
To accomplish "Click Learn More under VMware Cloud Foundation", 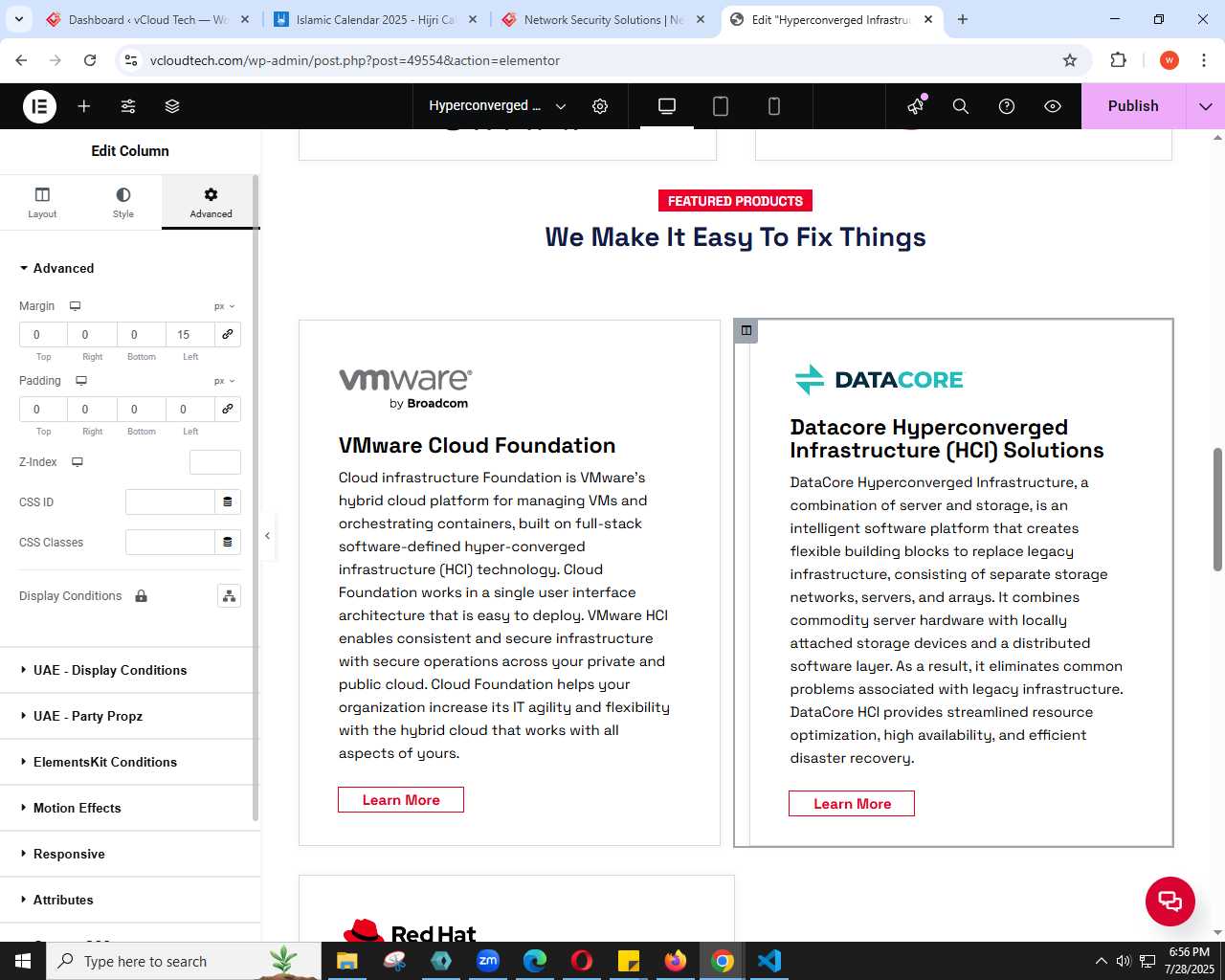I will [x=401, y=800].
